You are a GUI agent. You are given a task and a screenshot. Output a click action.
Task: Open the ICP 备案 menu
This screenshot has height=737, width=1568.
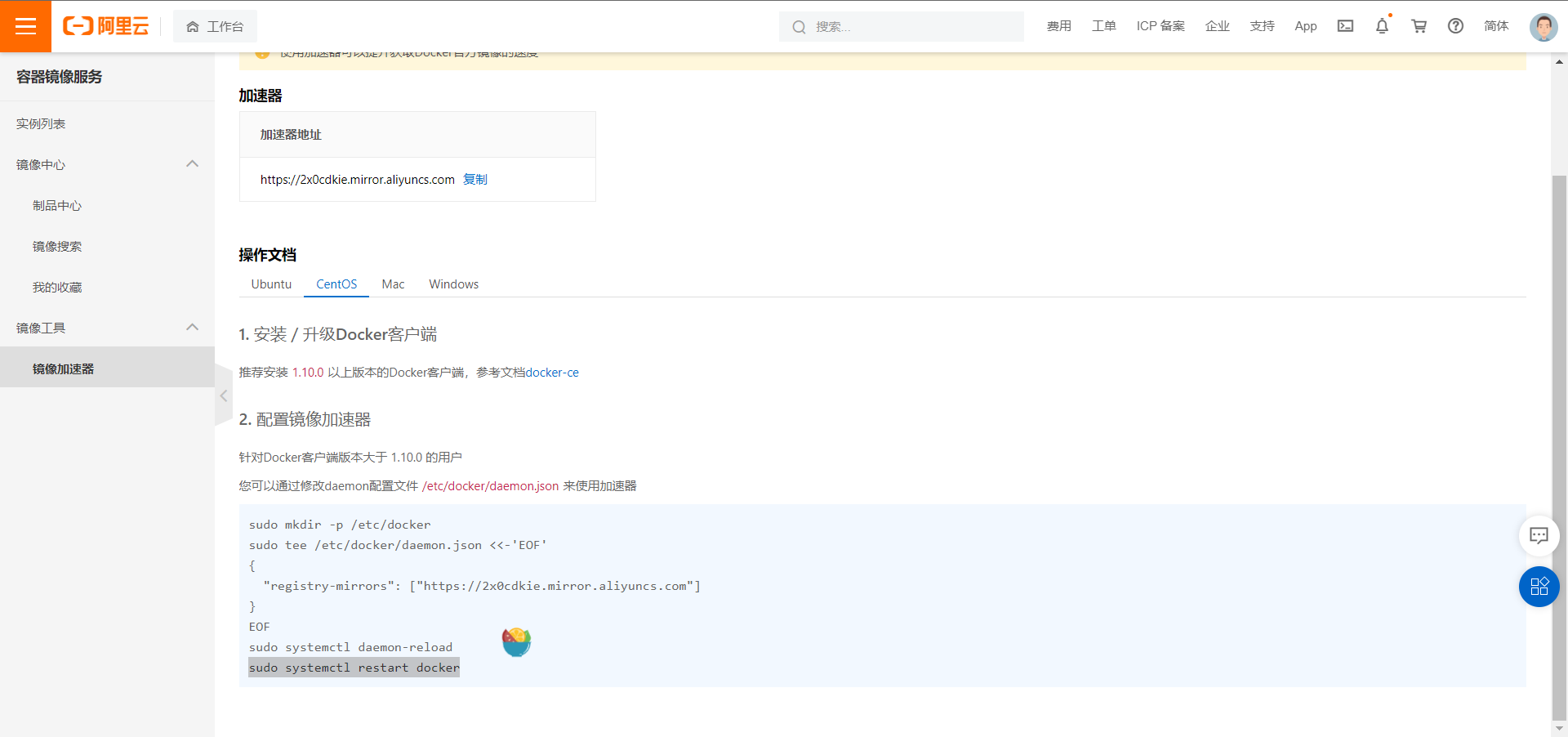pos(1160,26)
